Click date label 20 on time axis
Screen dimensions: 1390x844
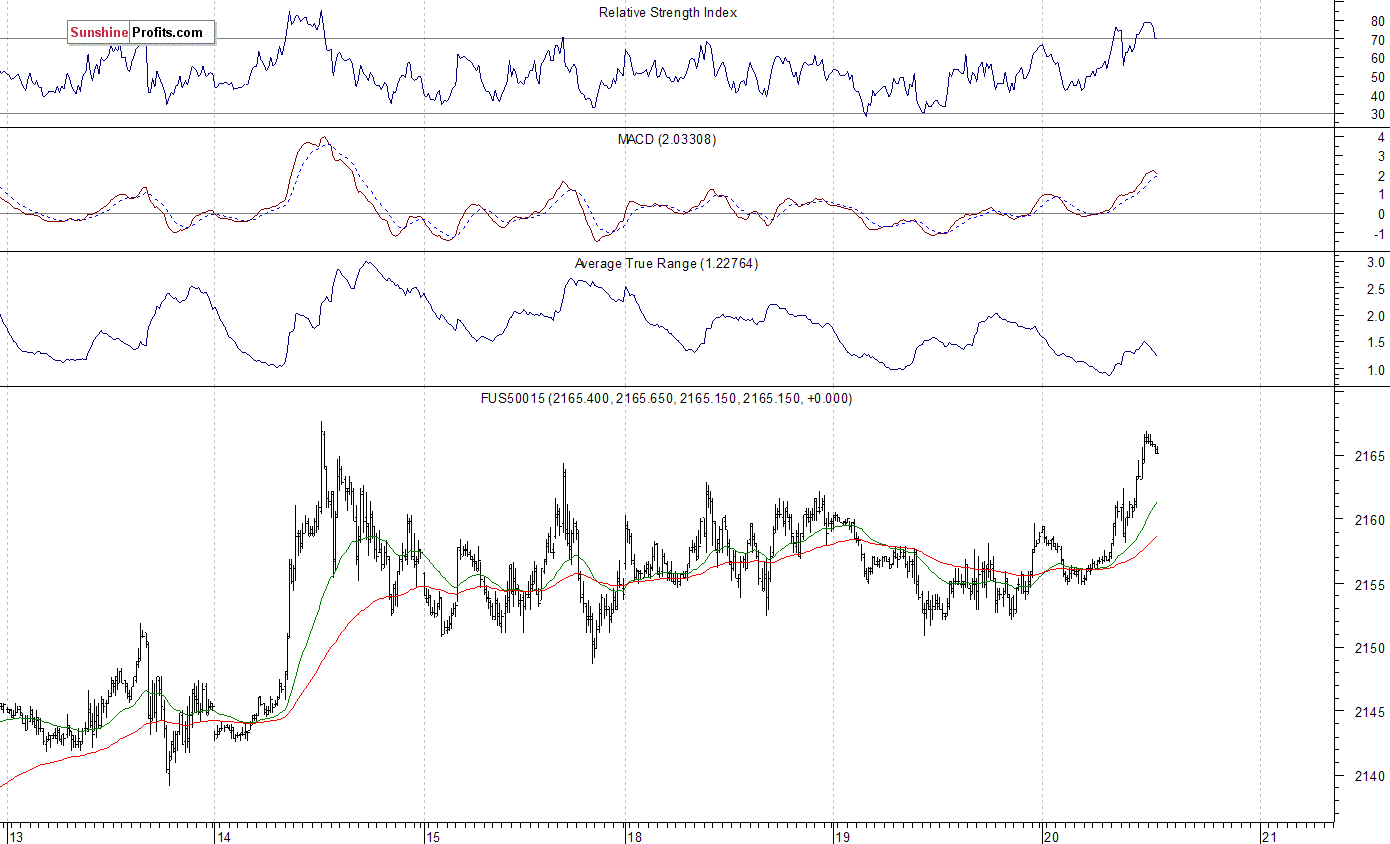[x=1050, y=836]
